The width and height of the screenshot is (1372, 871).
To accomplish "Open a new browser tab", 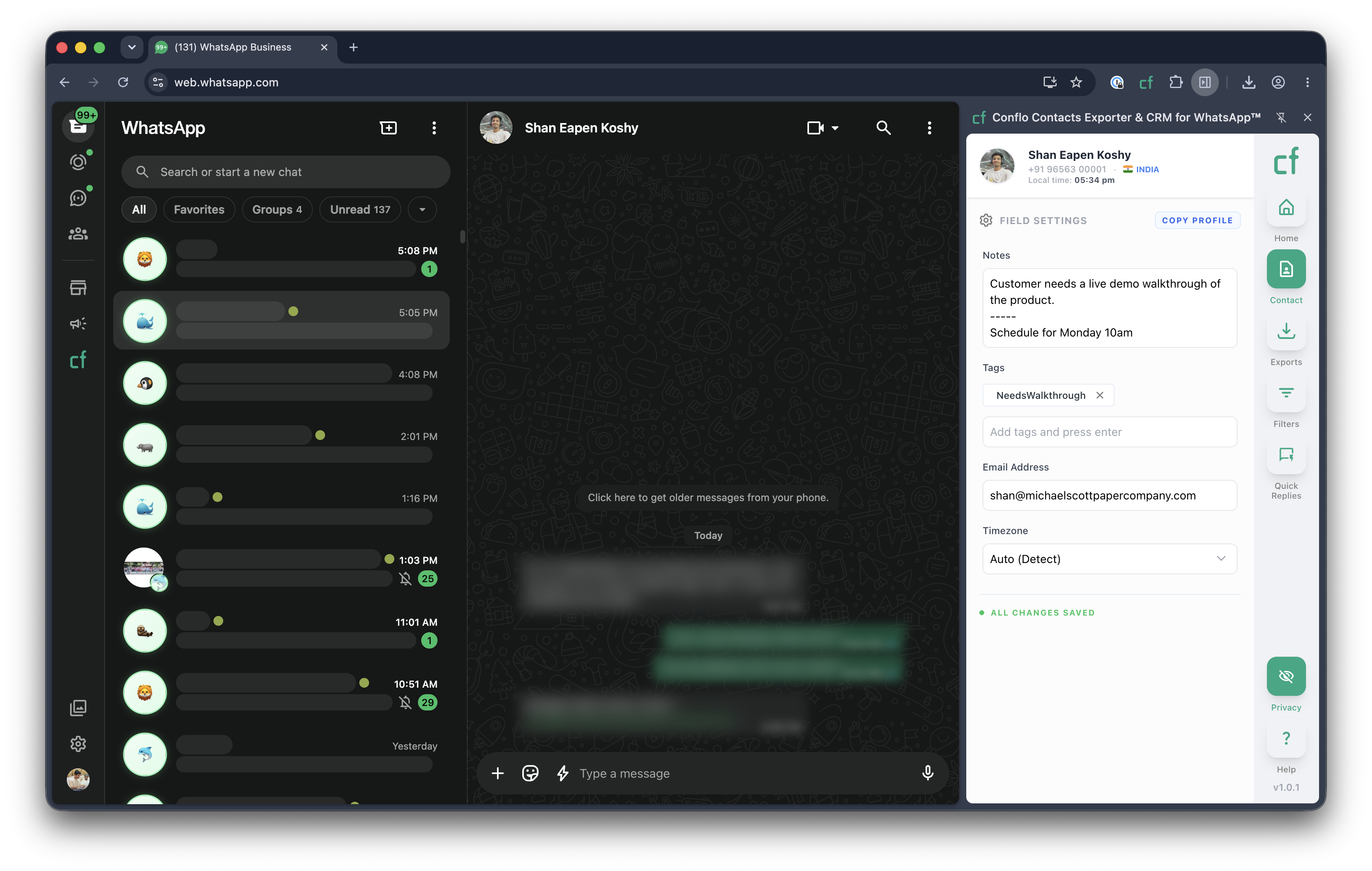I will click(x=353, y=47).
